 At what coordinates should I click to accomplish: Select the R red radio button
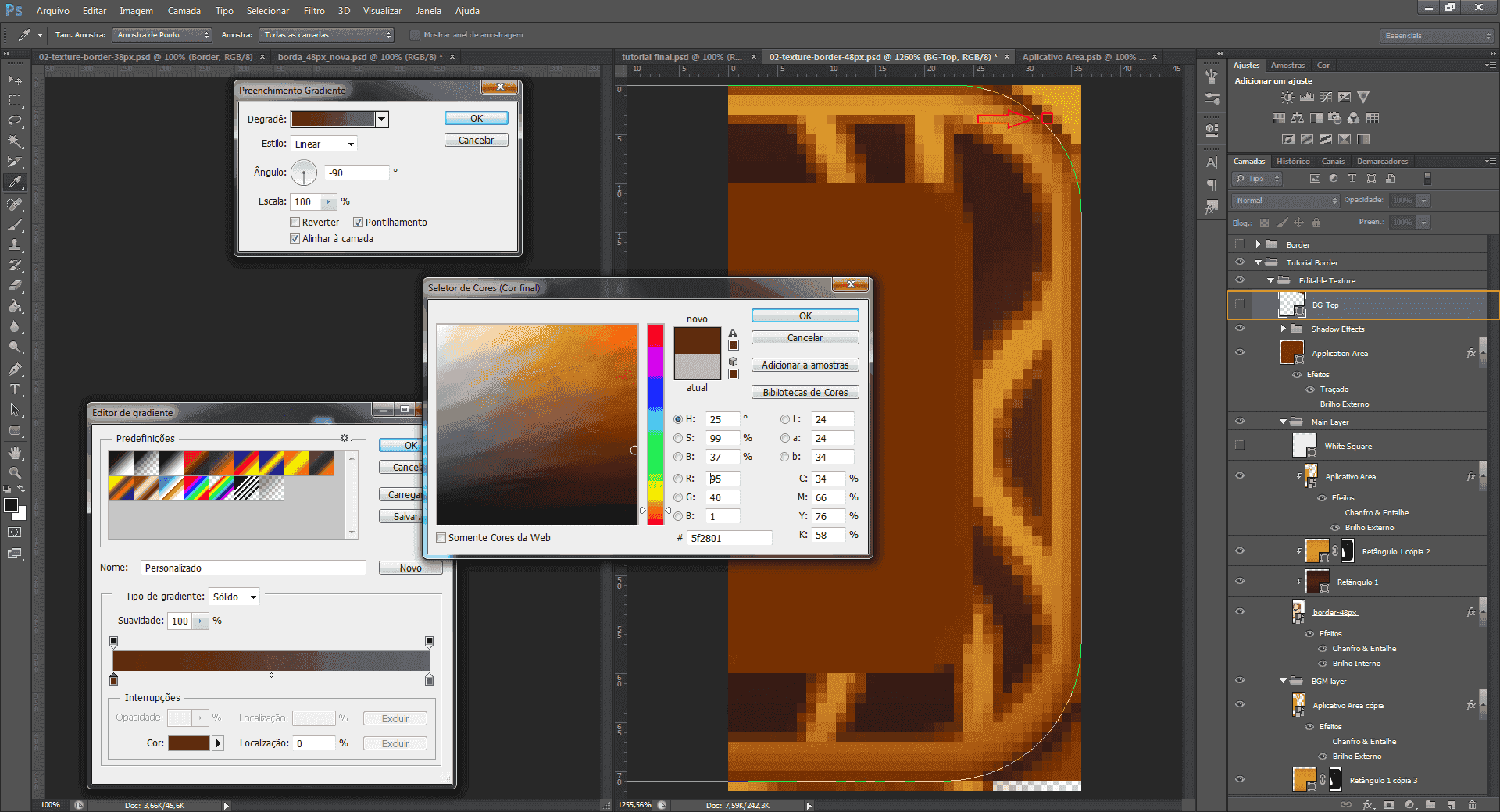pos(678,479)
